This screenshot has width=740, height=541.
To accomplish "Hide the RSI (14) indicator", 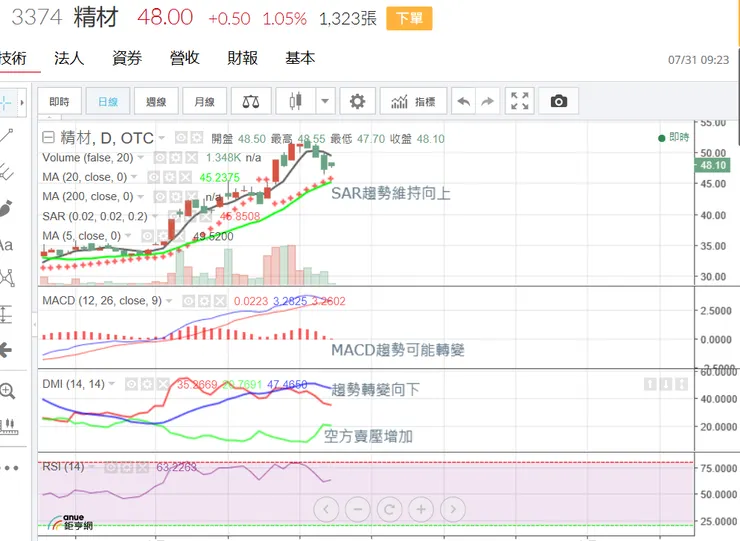I will click(110, 467).
